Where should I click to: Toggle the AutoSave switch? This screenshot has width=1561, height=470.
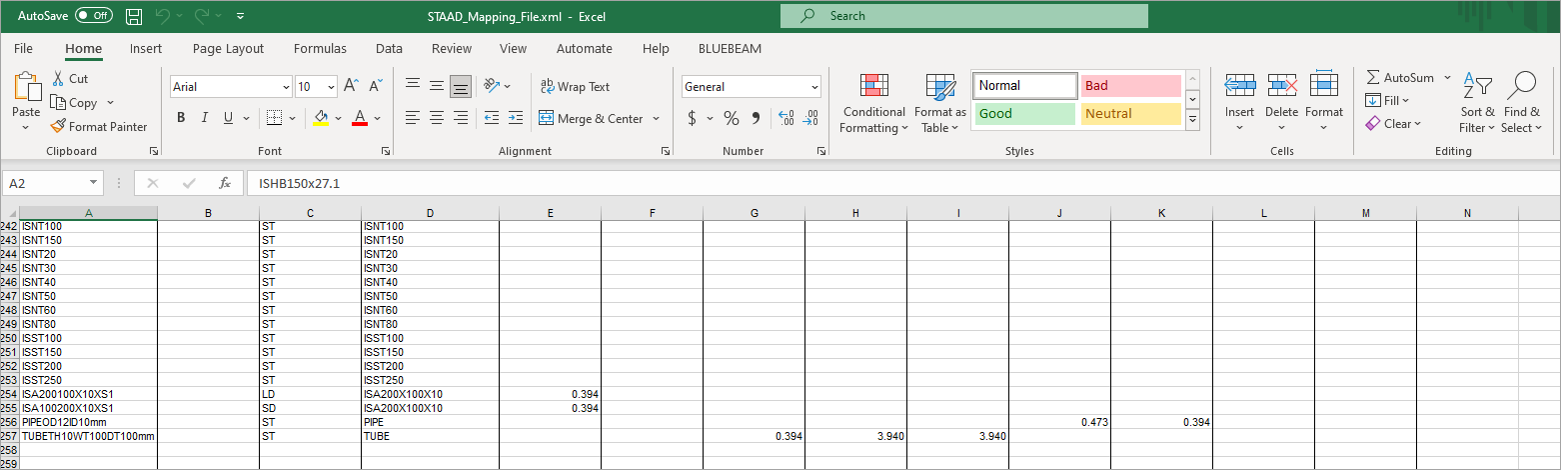pyautogui.click(x=94, y=16)
